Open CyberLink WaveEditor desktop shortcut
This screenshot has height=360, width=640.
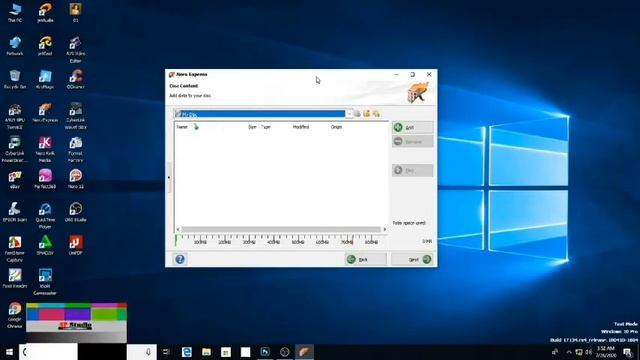point(76,116)
